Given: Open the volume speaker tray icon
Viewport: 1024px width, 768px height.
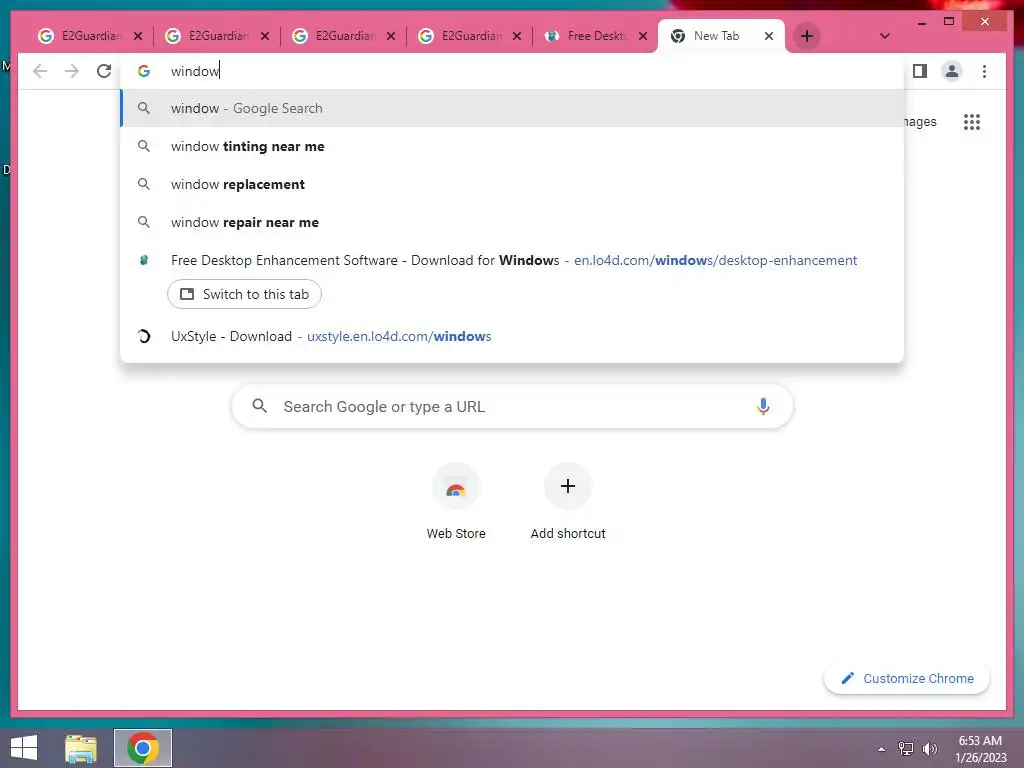Looking at the screenshot, I should (929, 749).
